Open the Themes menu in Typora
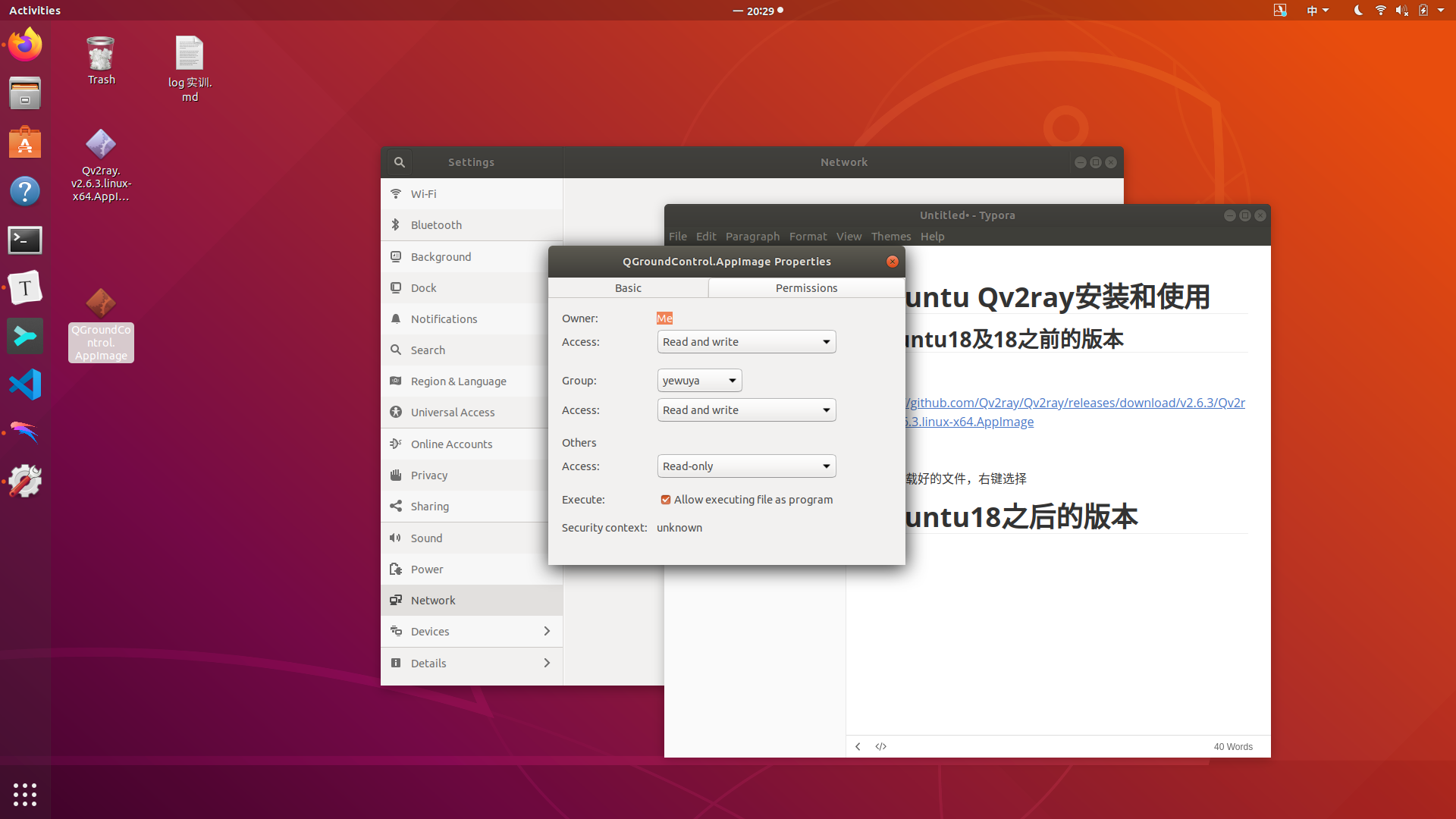 pyautogui.click(x=890, y=237)
